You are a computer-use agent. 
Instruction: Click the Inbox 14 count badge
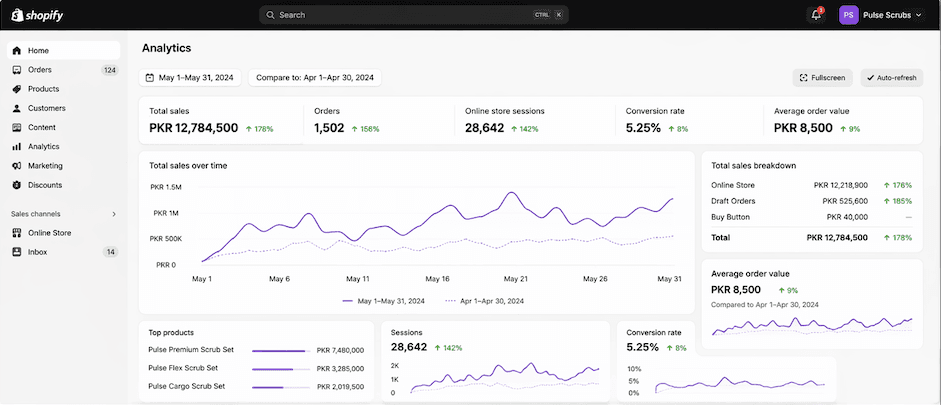(x=110, y=252)
